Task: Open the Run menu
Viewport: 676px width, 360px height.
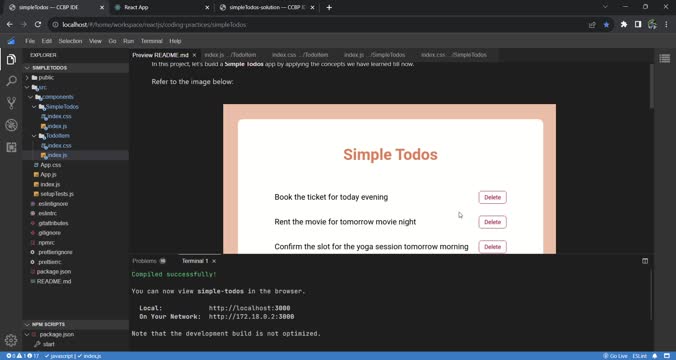Action: click(128, 41)
